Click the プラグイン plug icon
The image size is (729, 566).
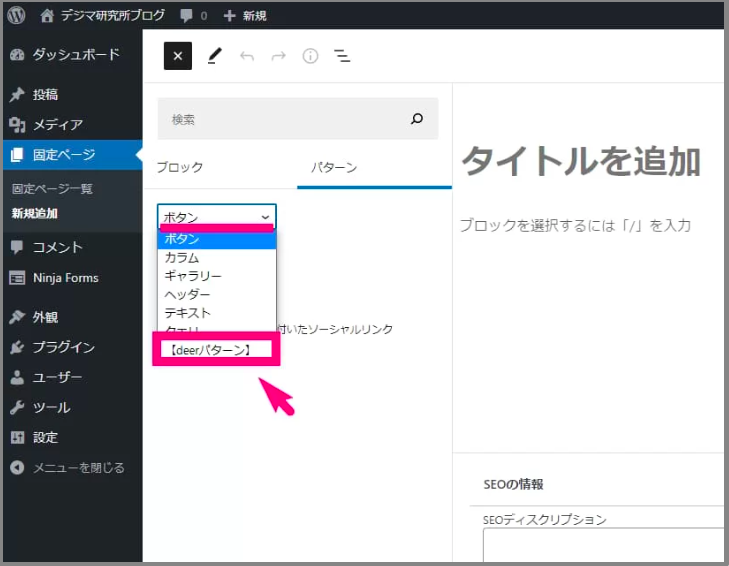pos(17,347)
